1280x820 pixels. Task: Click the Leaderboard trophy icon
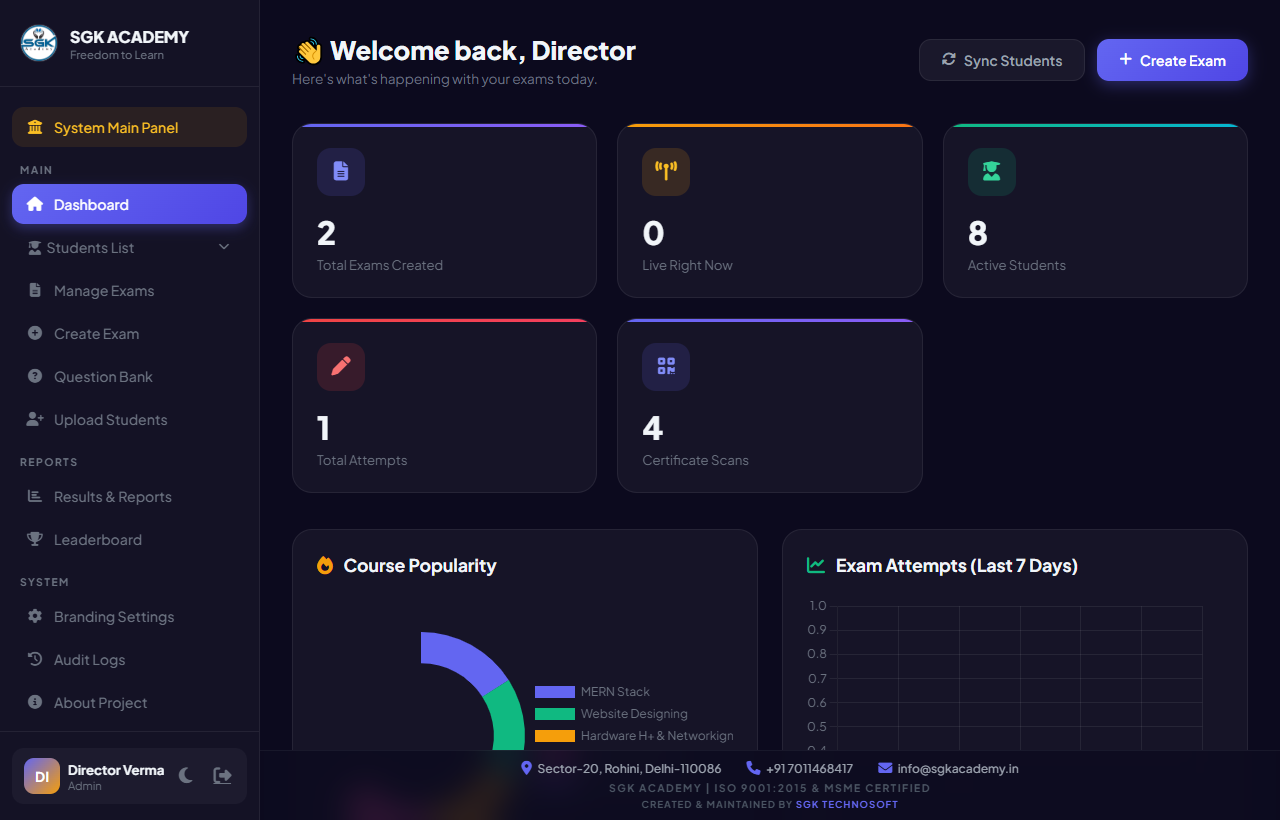[x=35, y=539]
